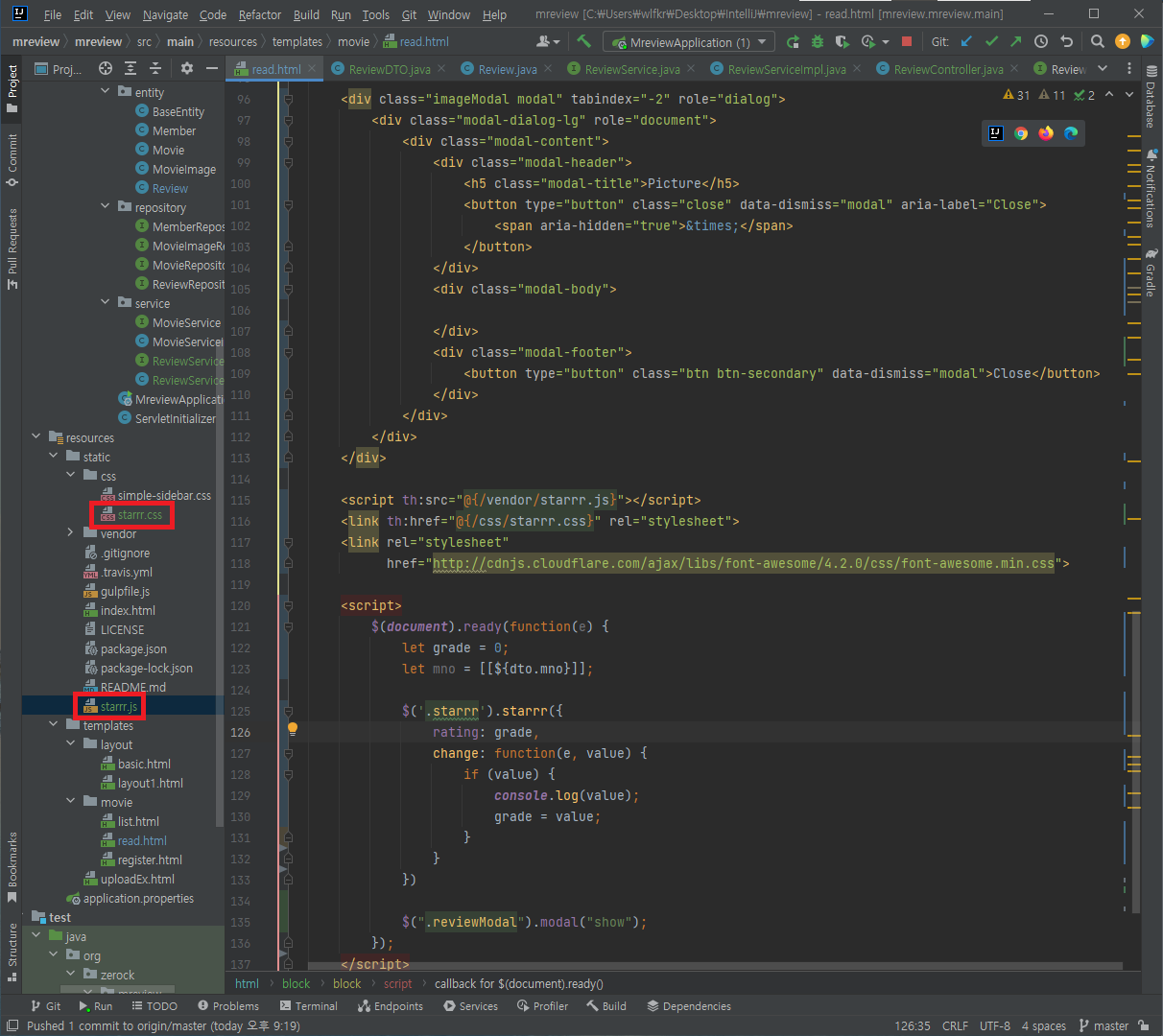This screenshot has width=1163, height=1036.
Task: Open Search Everywhere magnifier icon
Action: pos(1098,42)
